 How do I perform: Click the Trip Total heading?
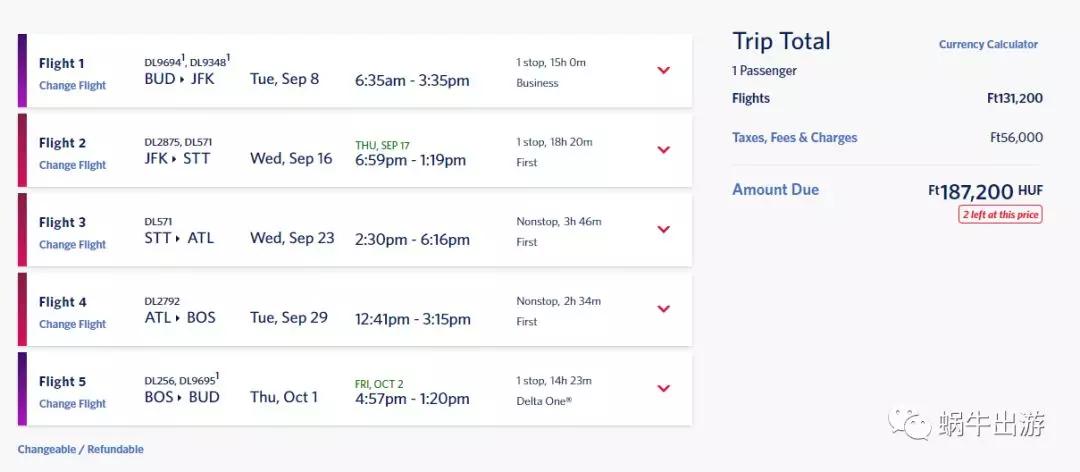[x=781, y=42]
